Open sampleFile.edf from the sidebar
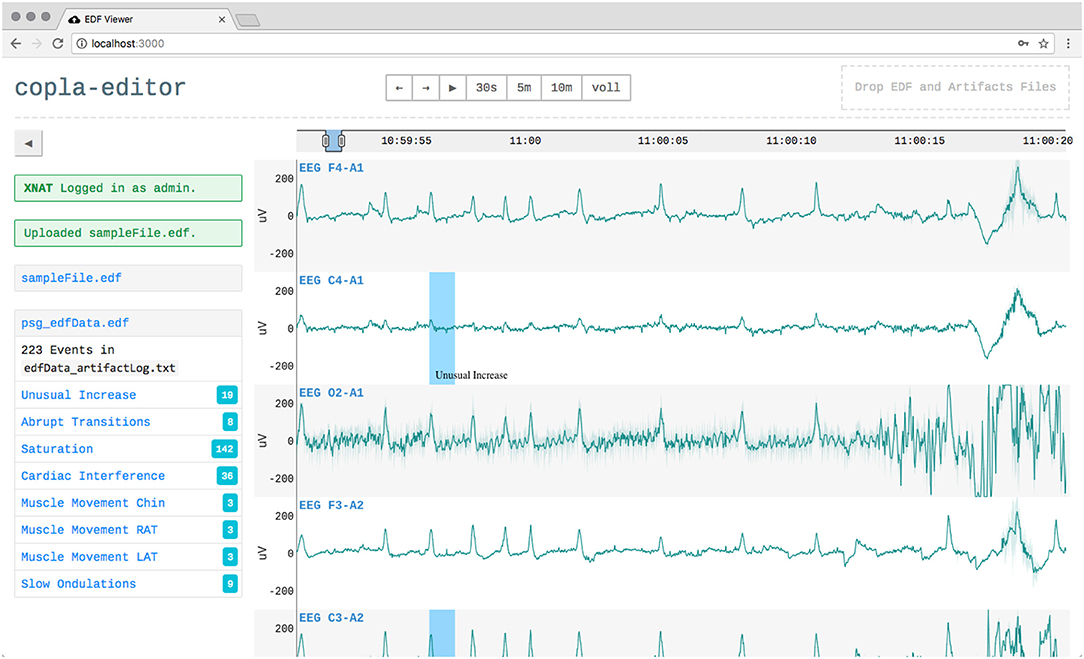The width and height of the screenshot is (1084, 659). (71, 278)
